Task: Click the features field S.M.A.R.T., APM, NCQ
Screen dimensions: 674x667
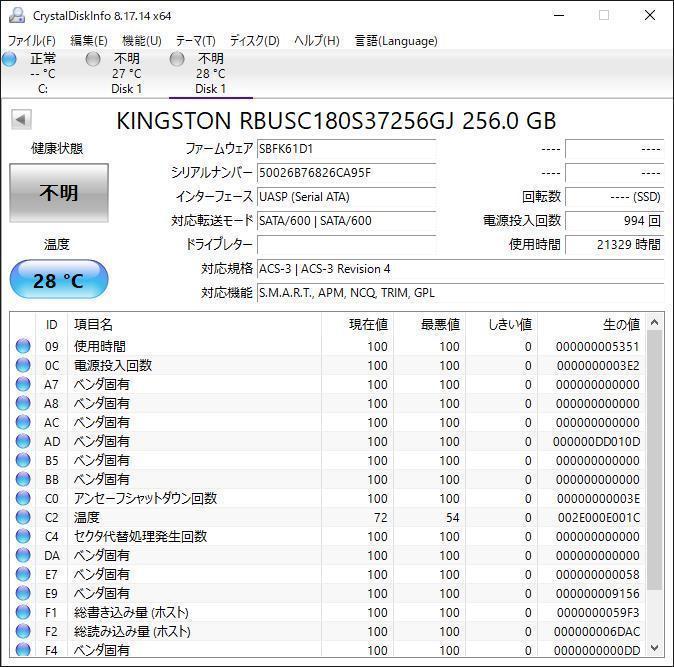Action: point(460,293)
